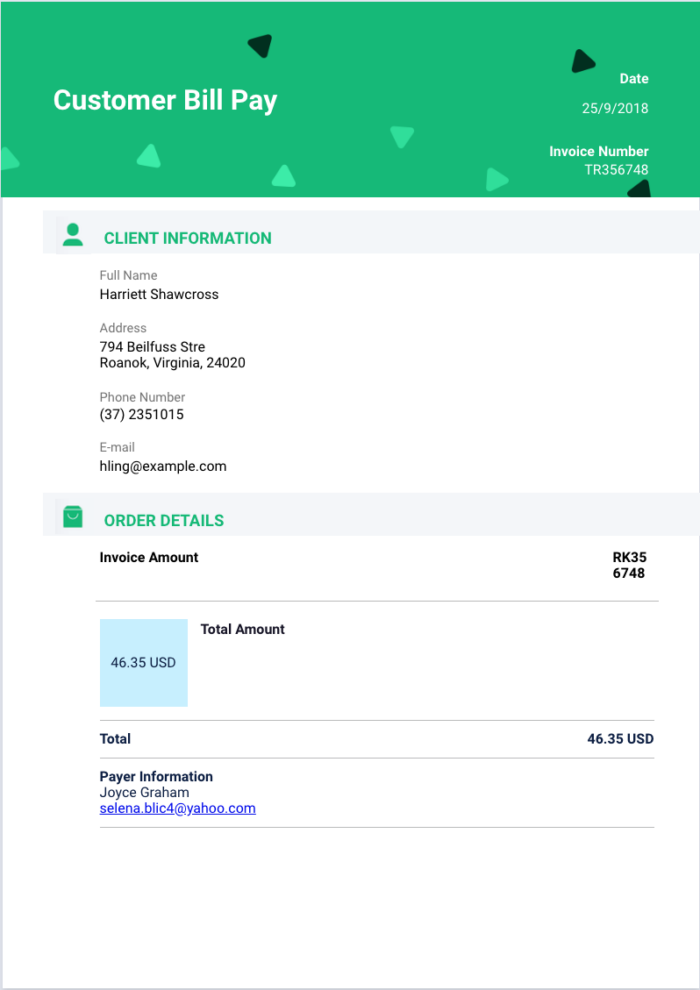Click the Payer Information heading

pyautogui.click(x=156, y=776)
